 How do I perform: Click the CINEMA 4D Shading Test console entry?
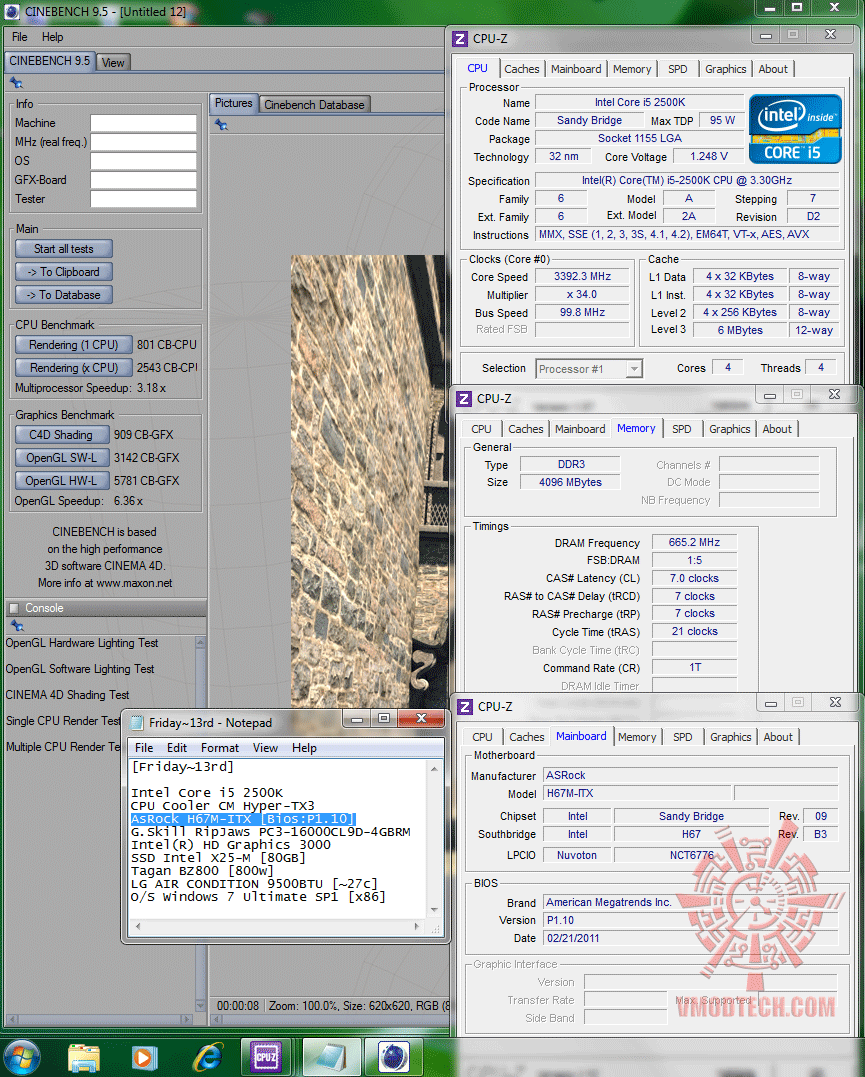tap(67, 694)
